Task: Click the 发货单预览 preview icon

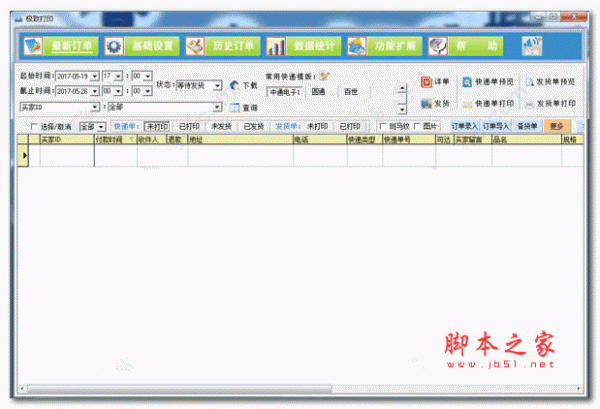Action: [x=529, y=82]
